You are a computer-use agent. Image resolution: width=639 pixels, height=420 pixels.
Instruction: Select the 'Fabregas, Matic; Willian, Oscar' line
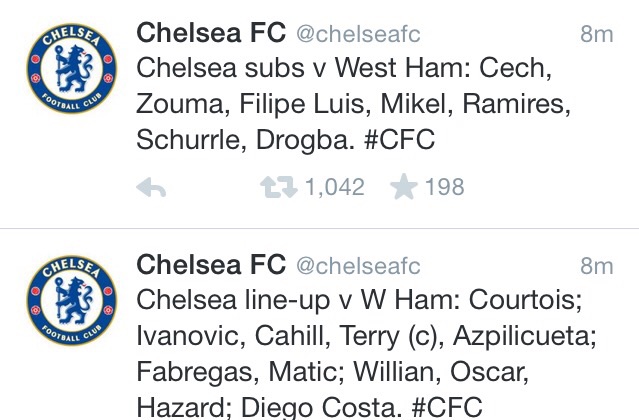click(333, 372)
